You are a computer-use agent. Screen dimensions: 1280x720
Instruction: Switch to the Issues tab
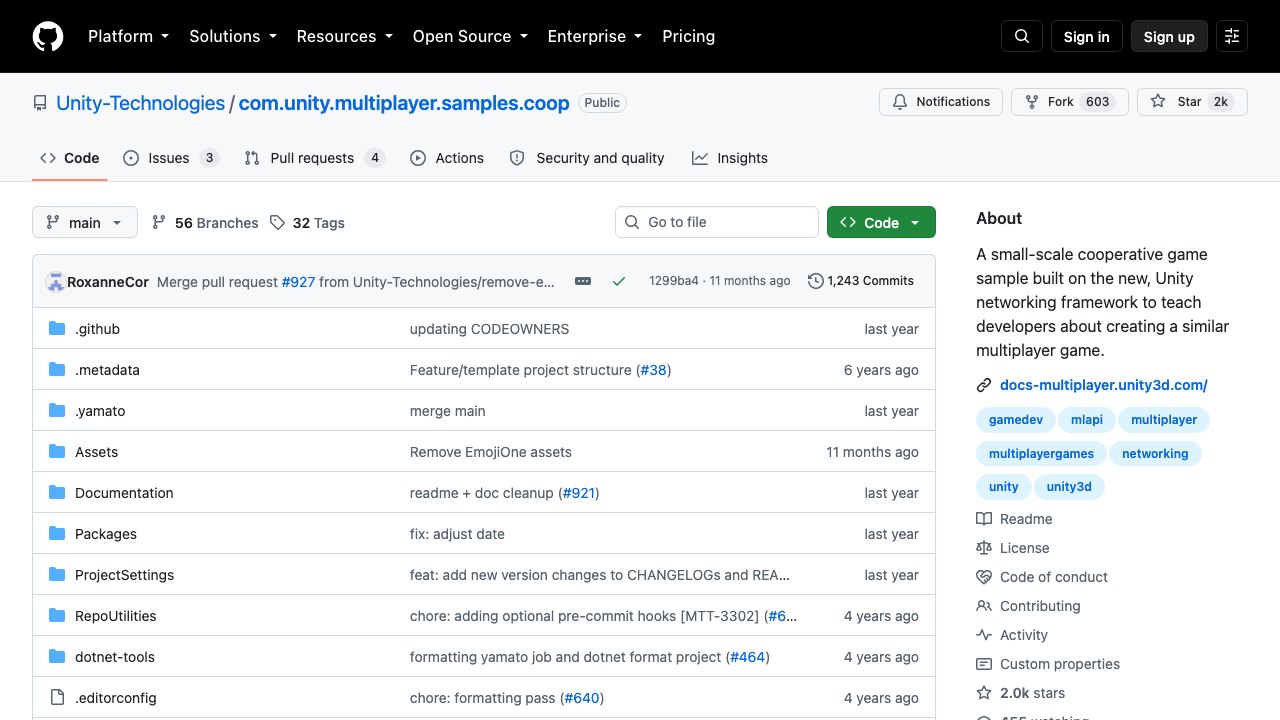[171, 158]
